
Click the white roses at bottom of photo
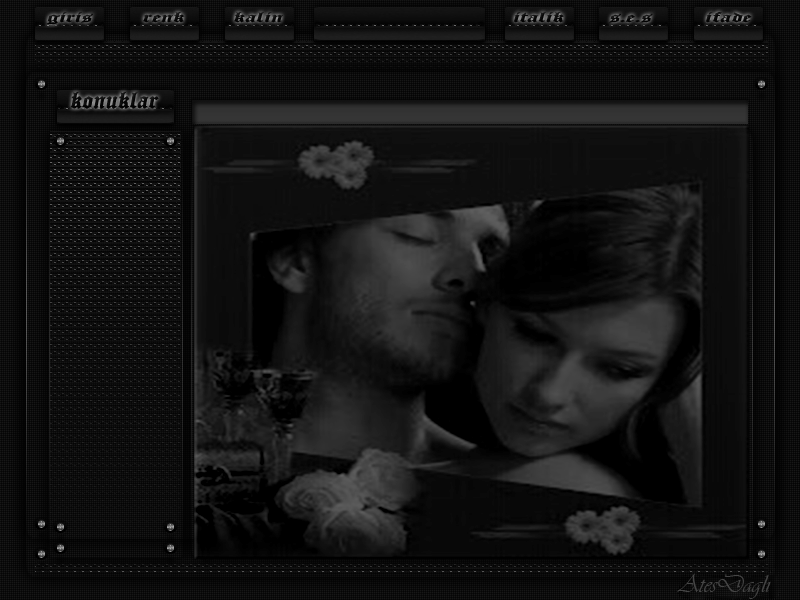tap(345, 500)
